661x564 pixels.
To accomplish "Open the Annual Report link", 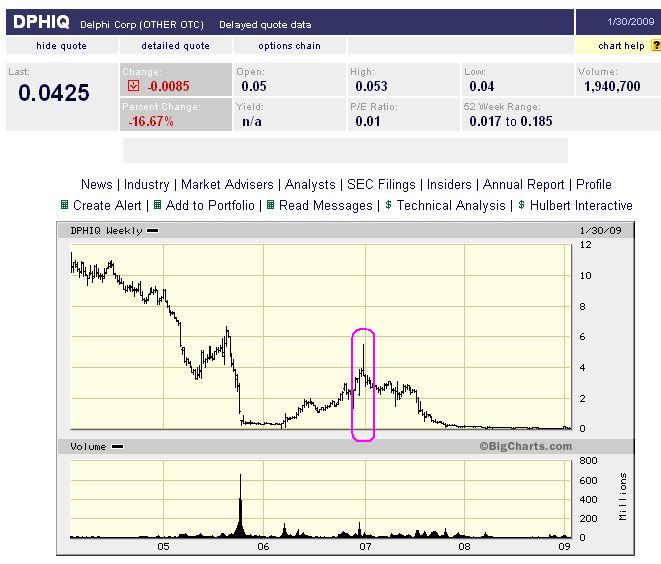I will [524, 184].
